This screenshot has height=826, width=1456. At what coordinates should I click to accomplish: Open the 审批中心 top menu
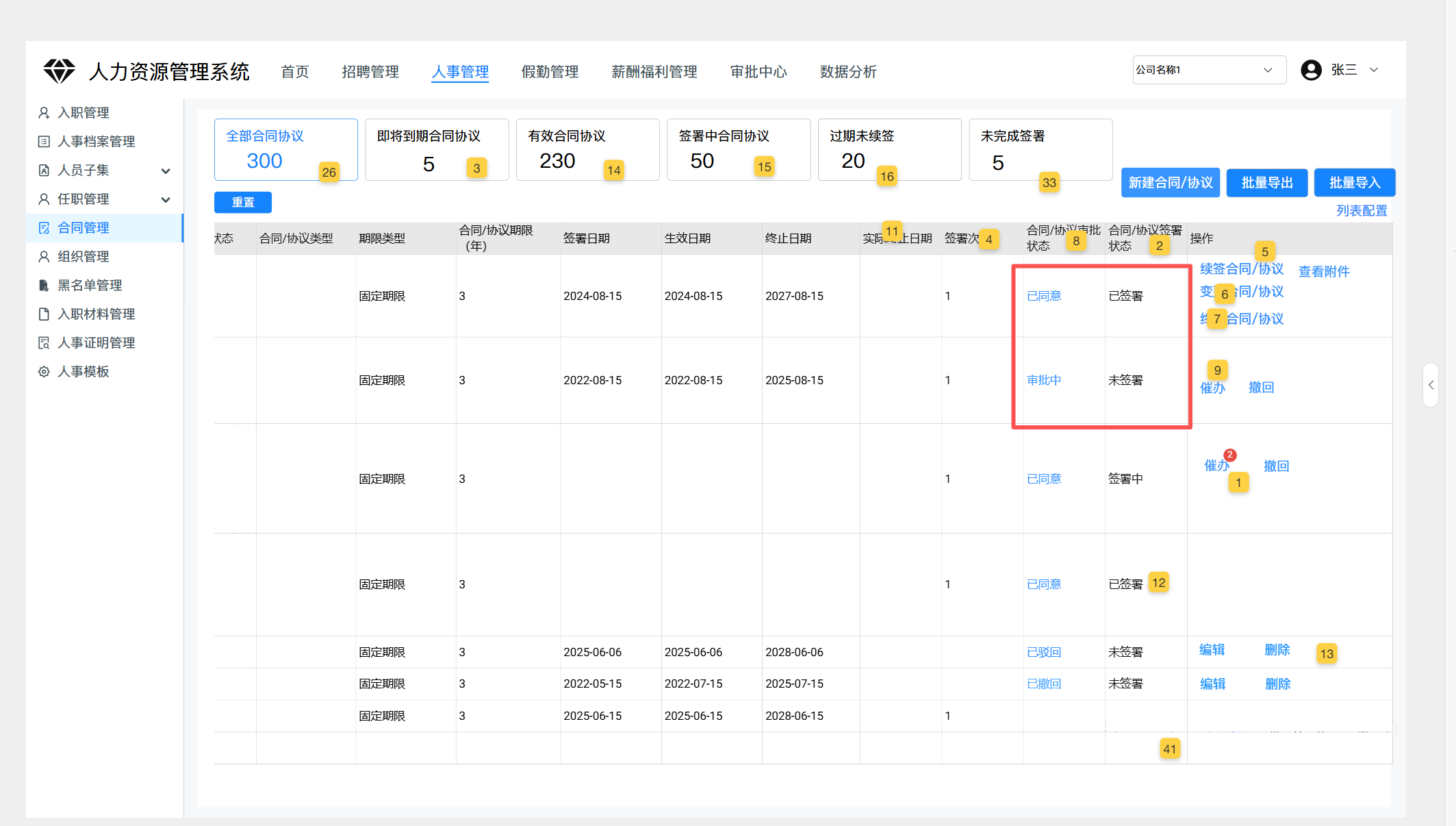pyautogui.click(x=758, y=71)
